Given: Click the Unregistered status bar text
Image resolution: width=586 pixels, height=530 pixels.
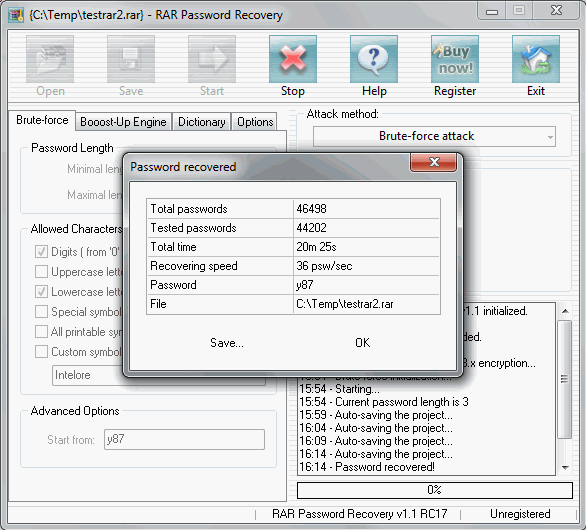Looking at the screenshot, I should (520, 514).
